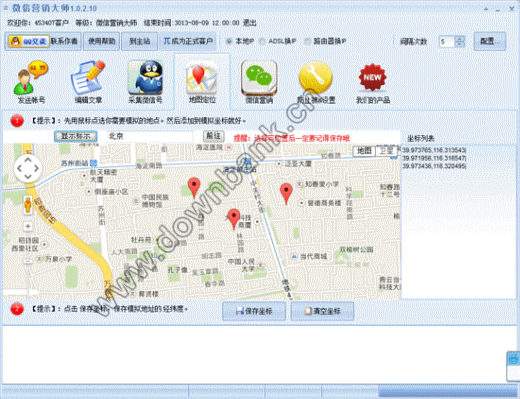Click the 保存坐标 save button
This screenshot has width=520, height=399.
pyautogui.click(x=254, y=311)
